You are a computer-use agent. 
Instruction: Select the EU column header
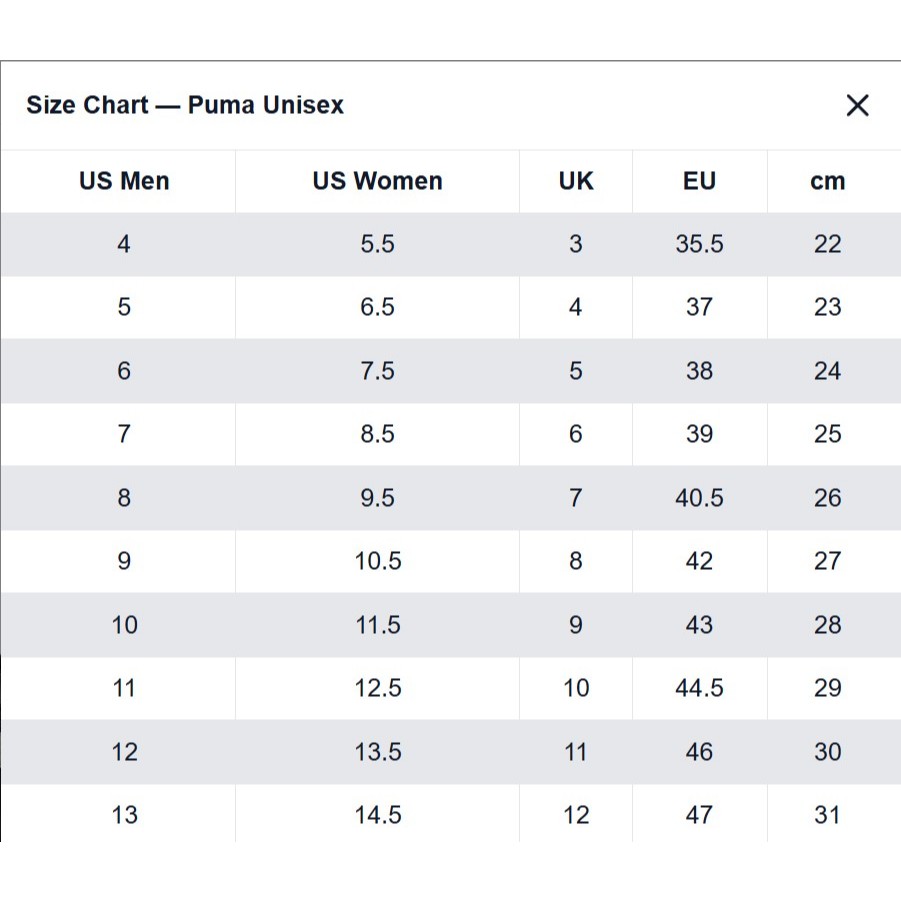point(699,181)
